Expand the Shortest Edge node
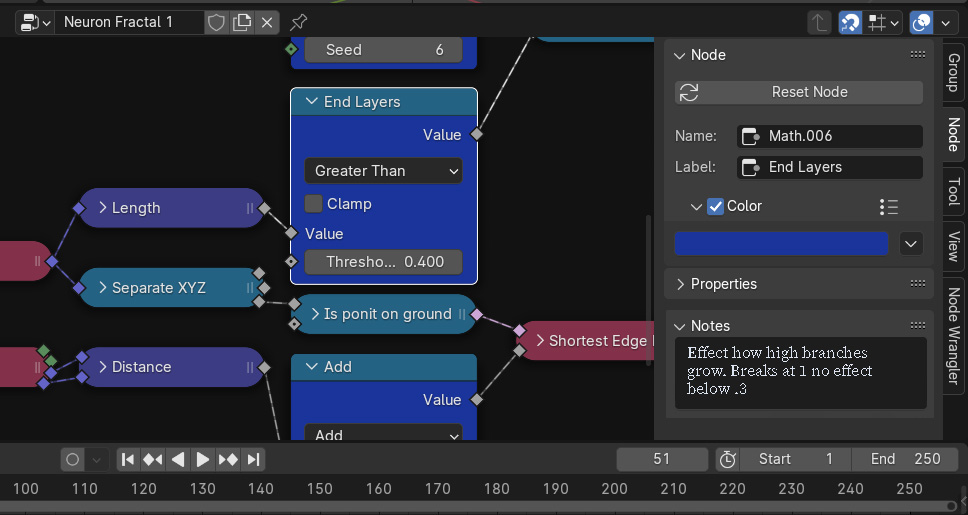 click(x=540, y=341)
